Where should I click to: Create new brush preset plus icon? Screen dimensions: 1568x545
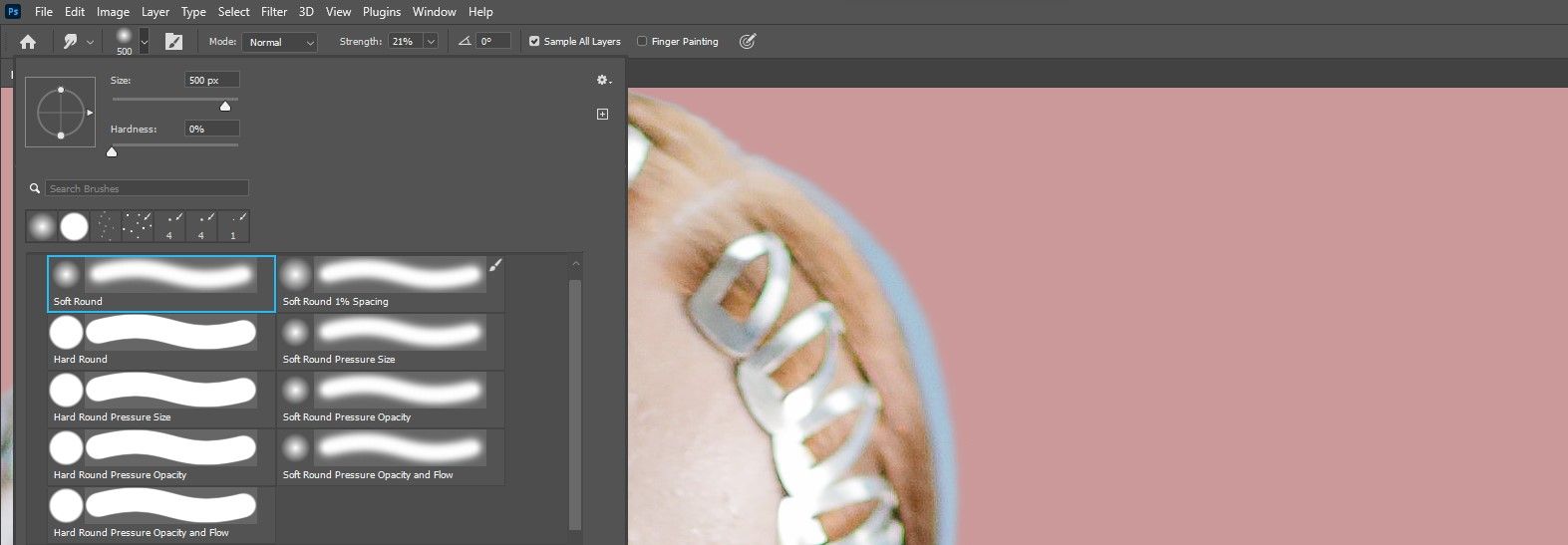tap(602, 115)
